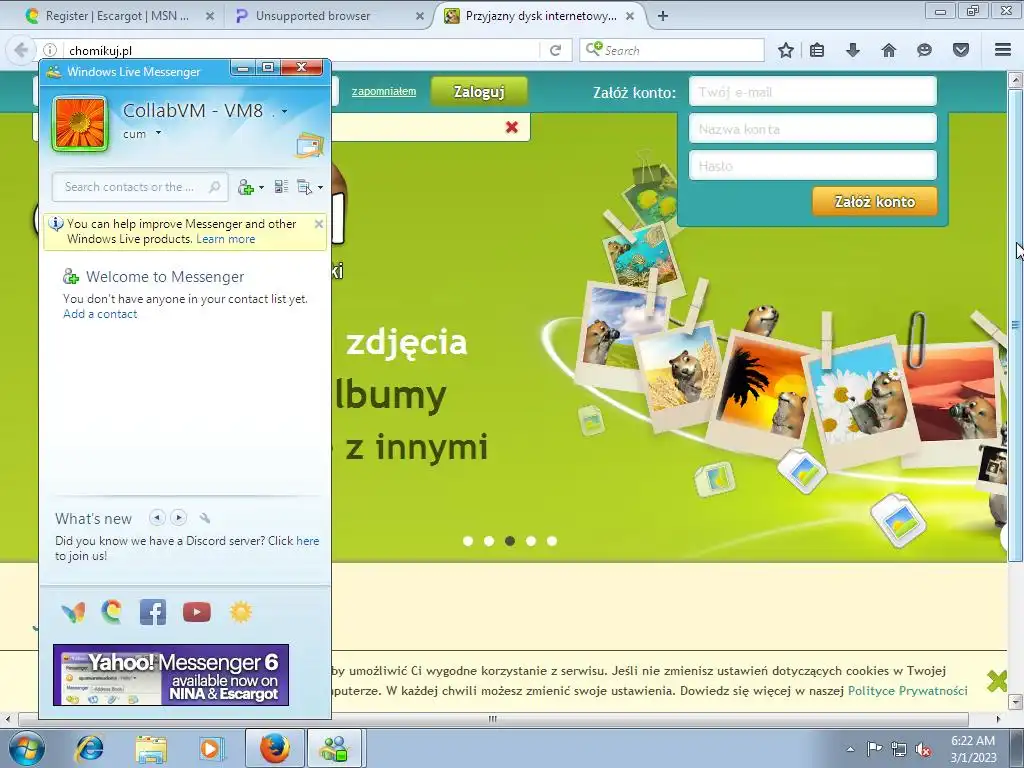Viewport: 1024px width, 768px height.
Task: Open What's new options wrench icon
Action: (x=204, y=518)
